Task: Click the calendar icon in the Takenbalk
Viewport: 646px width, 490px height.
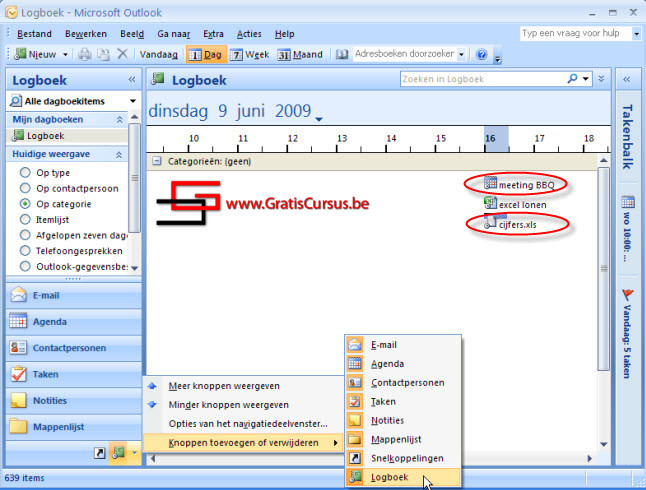Action: [x=628, y=202]
